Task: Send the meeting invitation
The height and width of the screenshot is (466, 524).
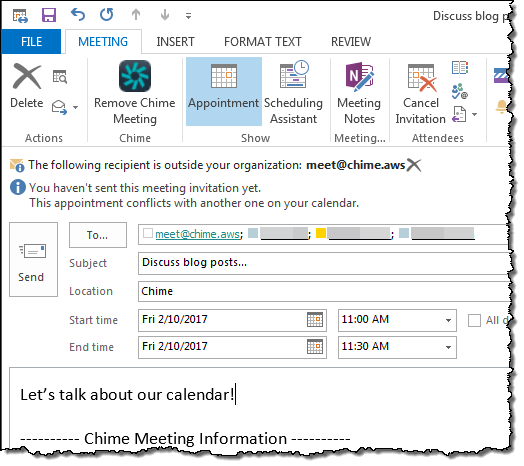Action: (33, 259)
